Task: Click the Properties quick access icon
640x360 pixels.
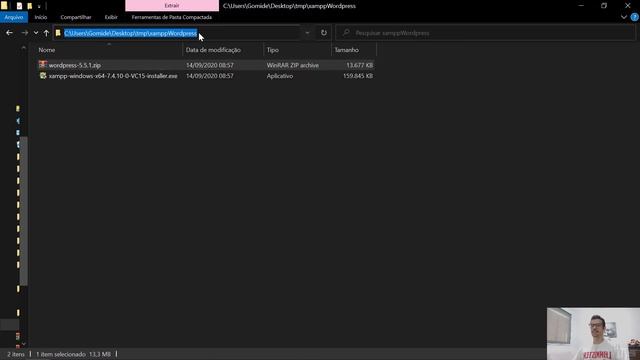Action: click(19, 6)
